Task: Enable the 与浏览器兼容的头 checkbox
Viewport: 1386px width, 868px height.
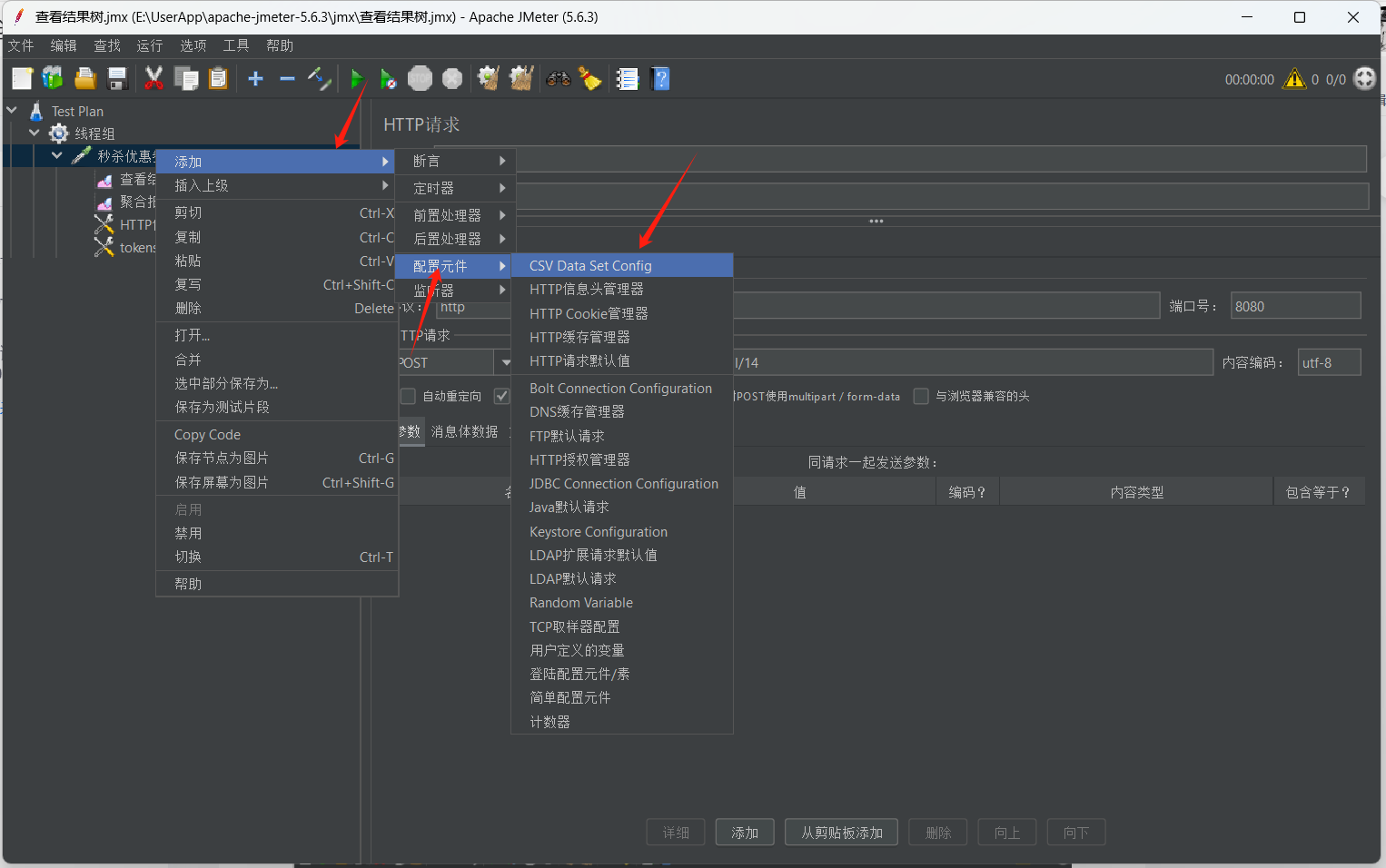Action: tap(921, 396)
